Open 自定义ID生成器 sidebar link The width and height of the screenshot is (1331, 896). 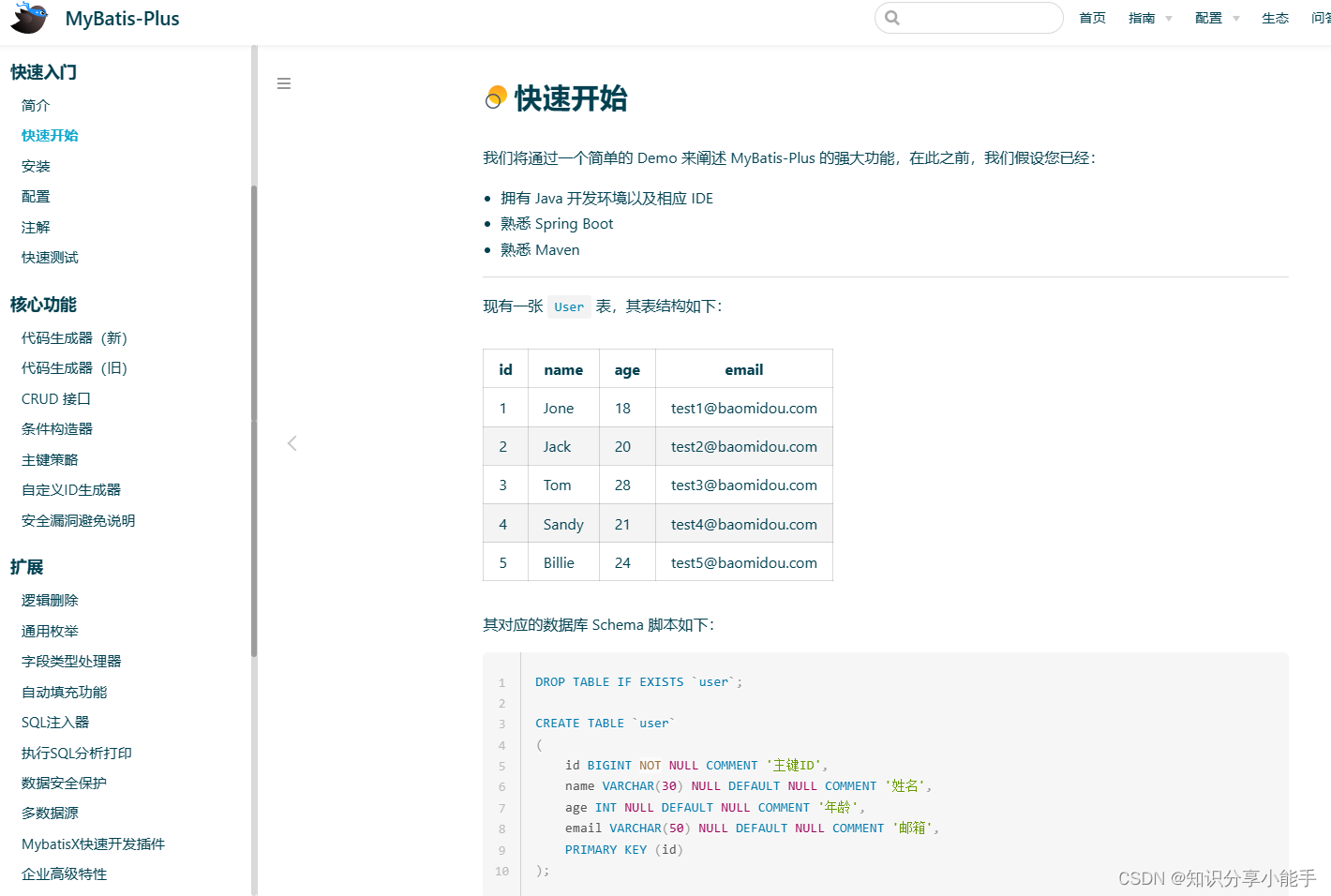pos(71,489)
